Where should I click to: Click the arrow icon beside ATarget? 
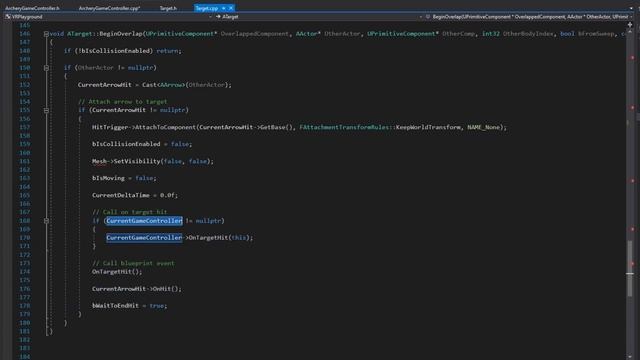(218, 17)
